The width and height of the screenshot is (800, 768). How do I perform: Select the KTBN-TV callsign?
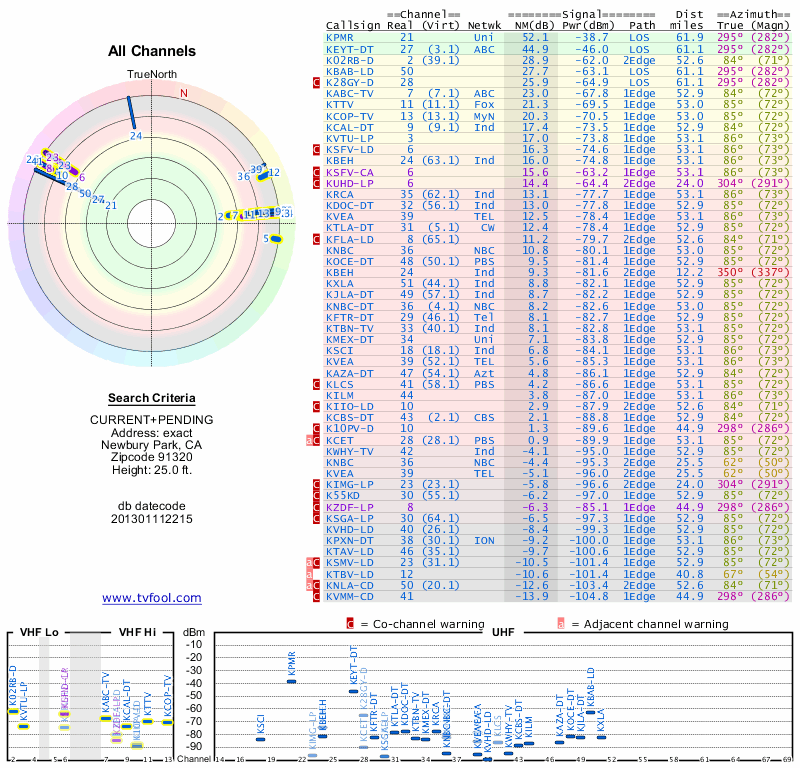coord(350,329)
